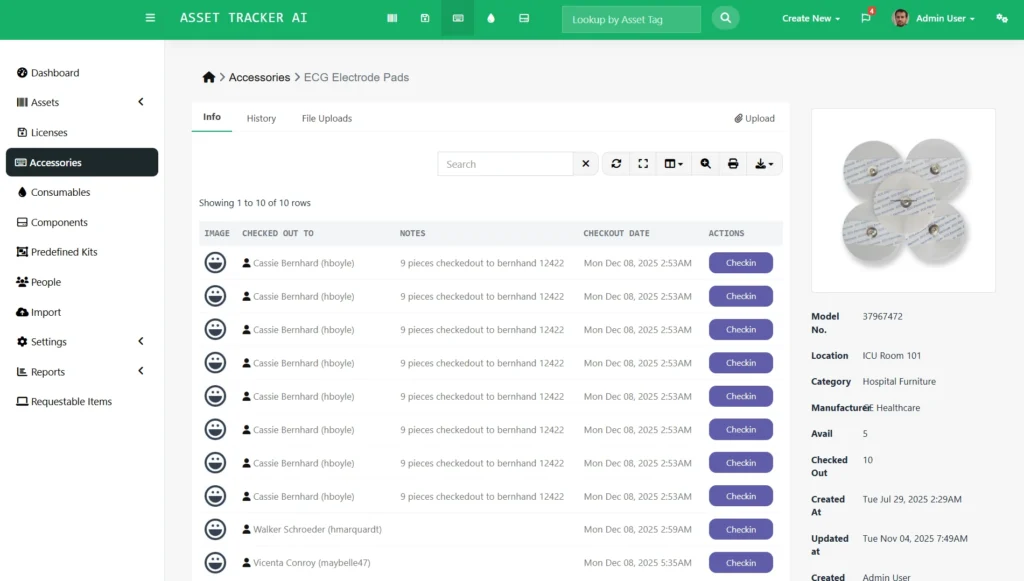
Task: Open Licenses via top floppy-disk icon
Action: click(x=425, y=18)
